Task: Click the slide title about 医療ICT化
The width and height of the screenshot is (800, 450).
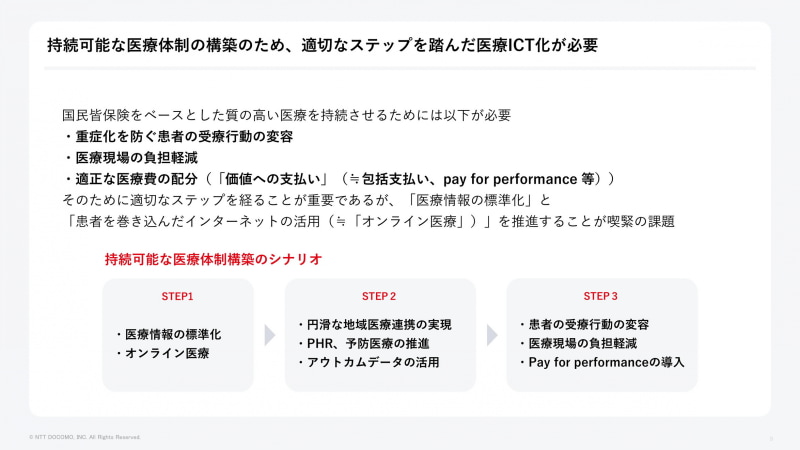Action: tap(323, 47)
